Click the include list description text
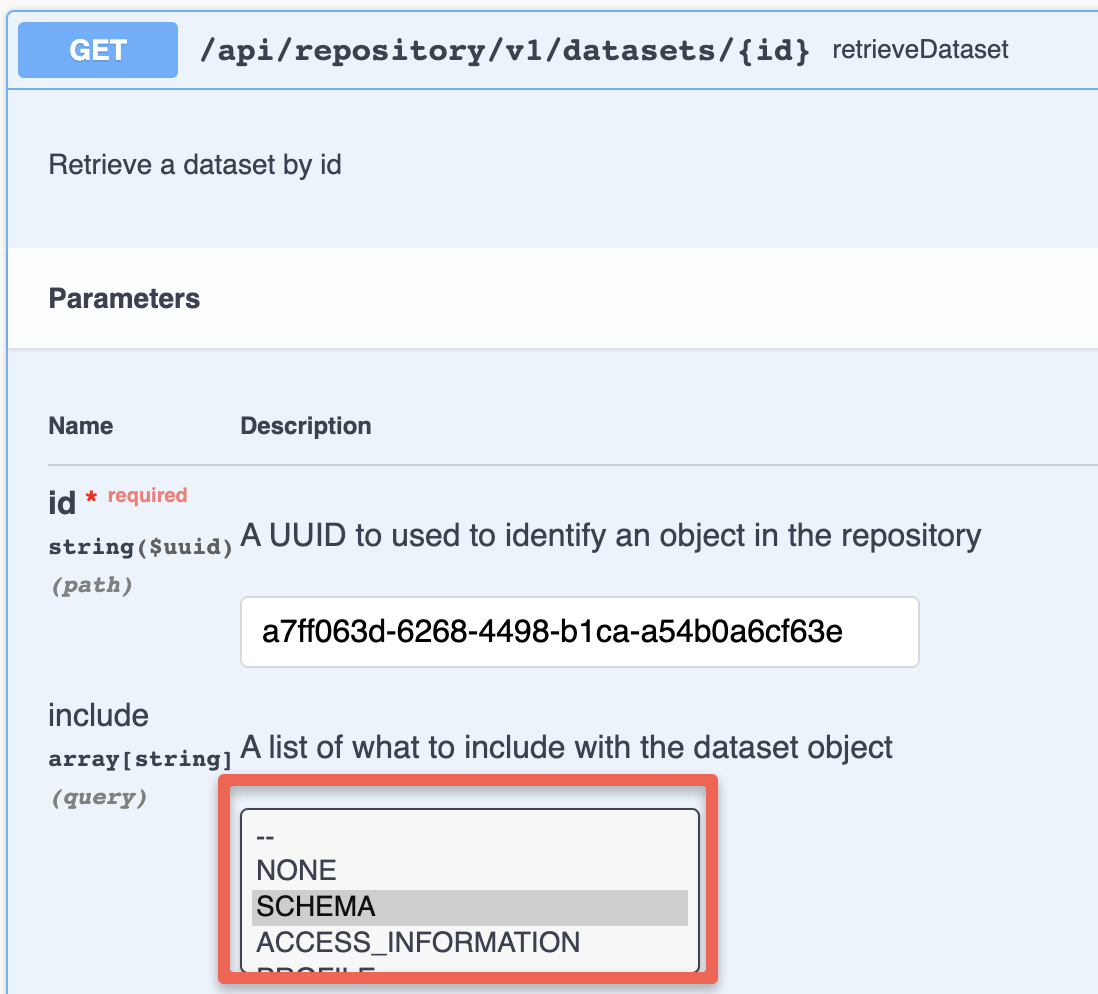This screenshot has height=994, width=1098. [567, 747]
